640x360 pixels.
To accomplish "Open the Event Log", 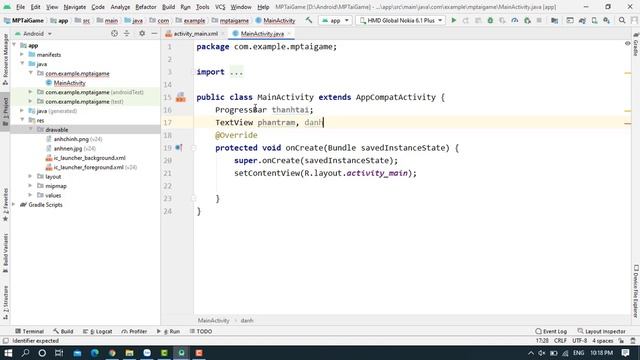I will tap(551, 331).
